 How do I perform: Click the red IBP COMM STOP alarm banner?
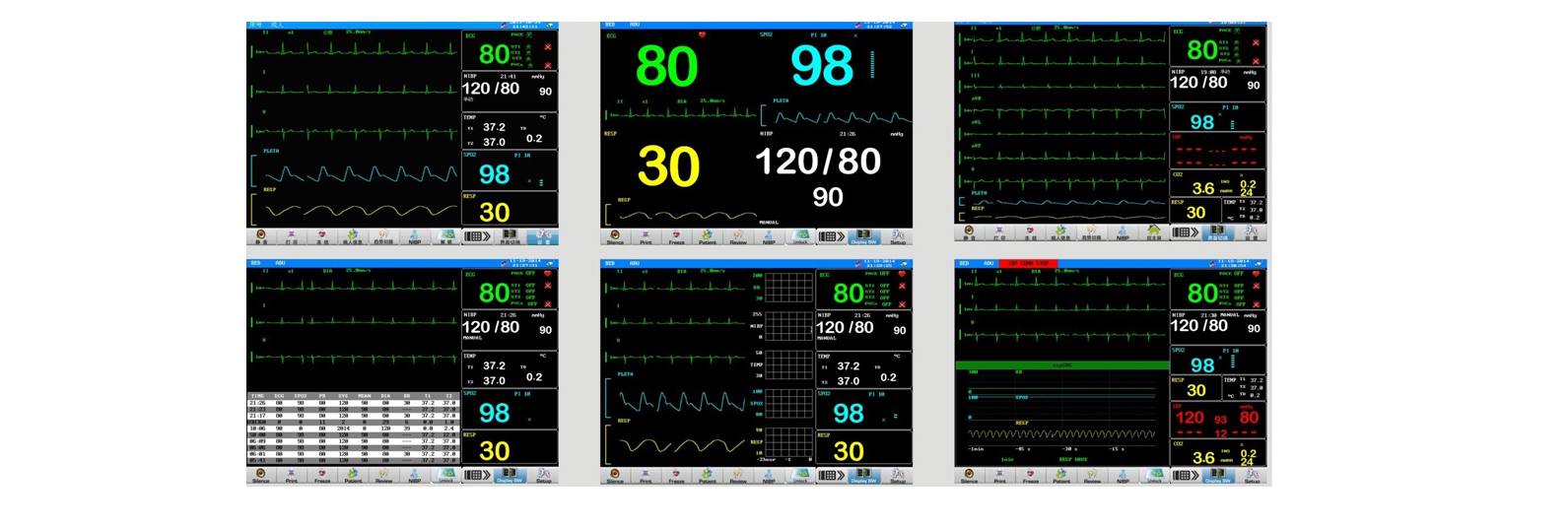click(1028, 263)
